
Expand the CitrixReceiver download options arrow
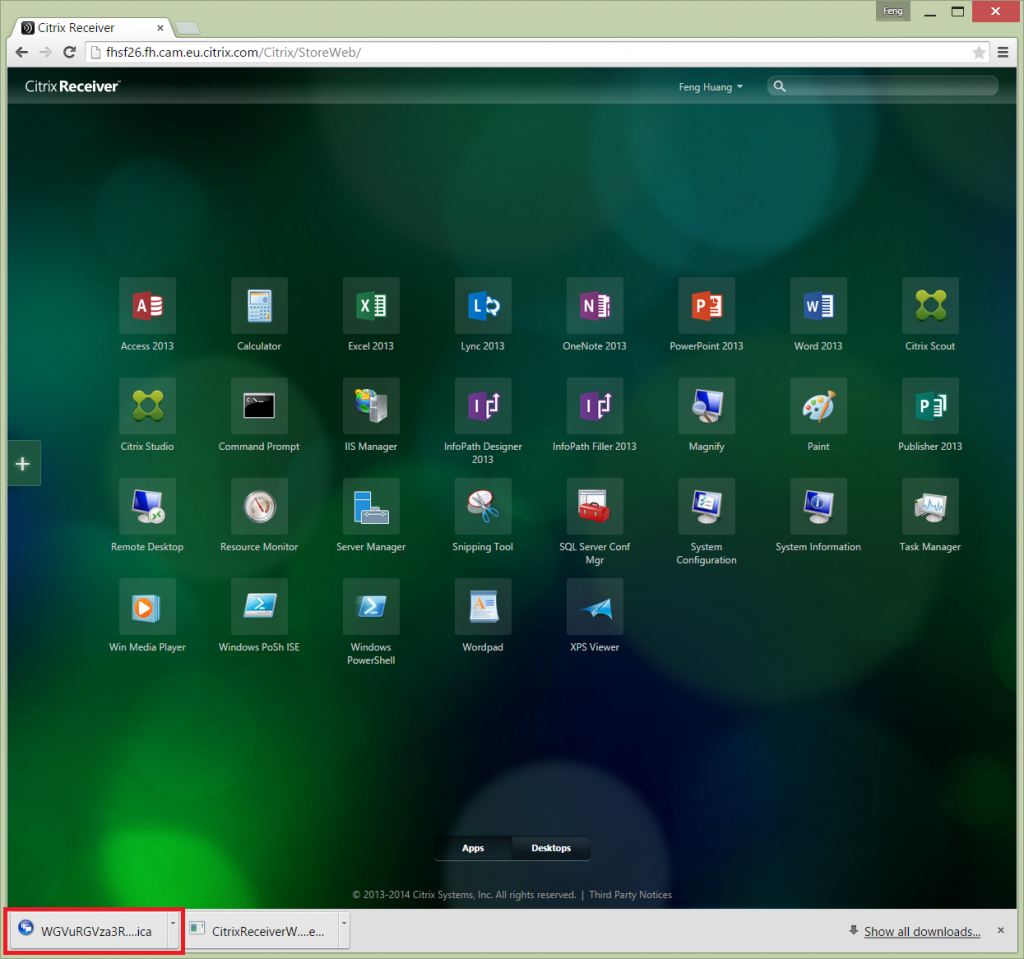(344, 930)
